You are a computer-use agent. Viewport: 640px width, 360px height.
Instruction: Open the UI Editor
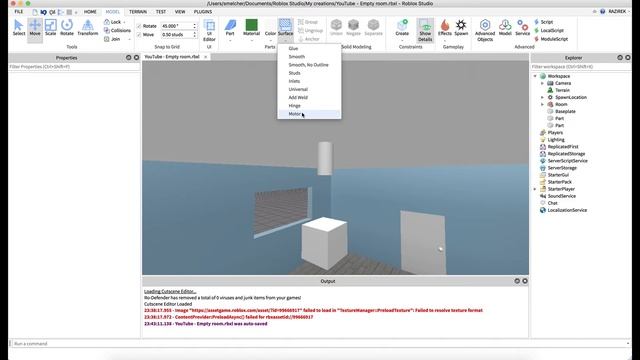pyautogui.click(x=209, y=31)
